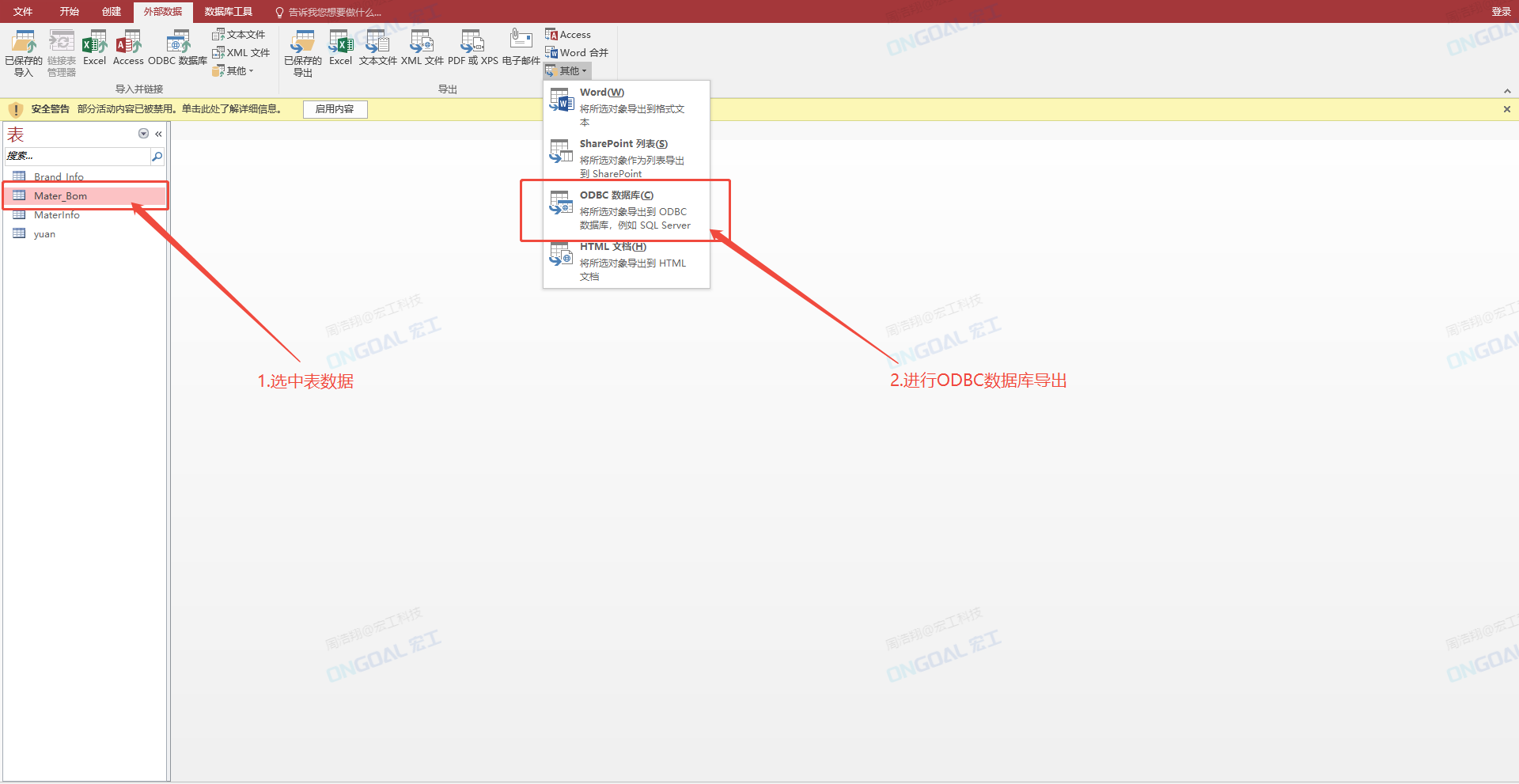Screen dimensions: 1519x784
Task: Choose HTML 文档(H) export option
Action: click(627, 261)
